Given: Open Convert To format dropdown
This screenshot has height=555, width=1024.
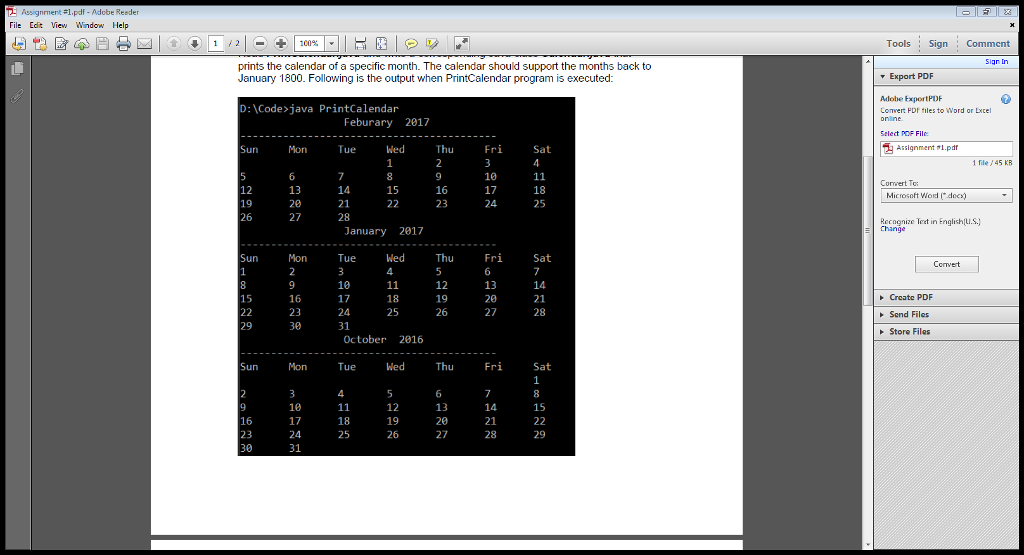Looking at the screenshot, I should (x=946, y=196).
